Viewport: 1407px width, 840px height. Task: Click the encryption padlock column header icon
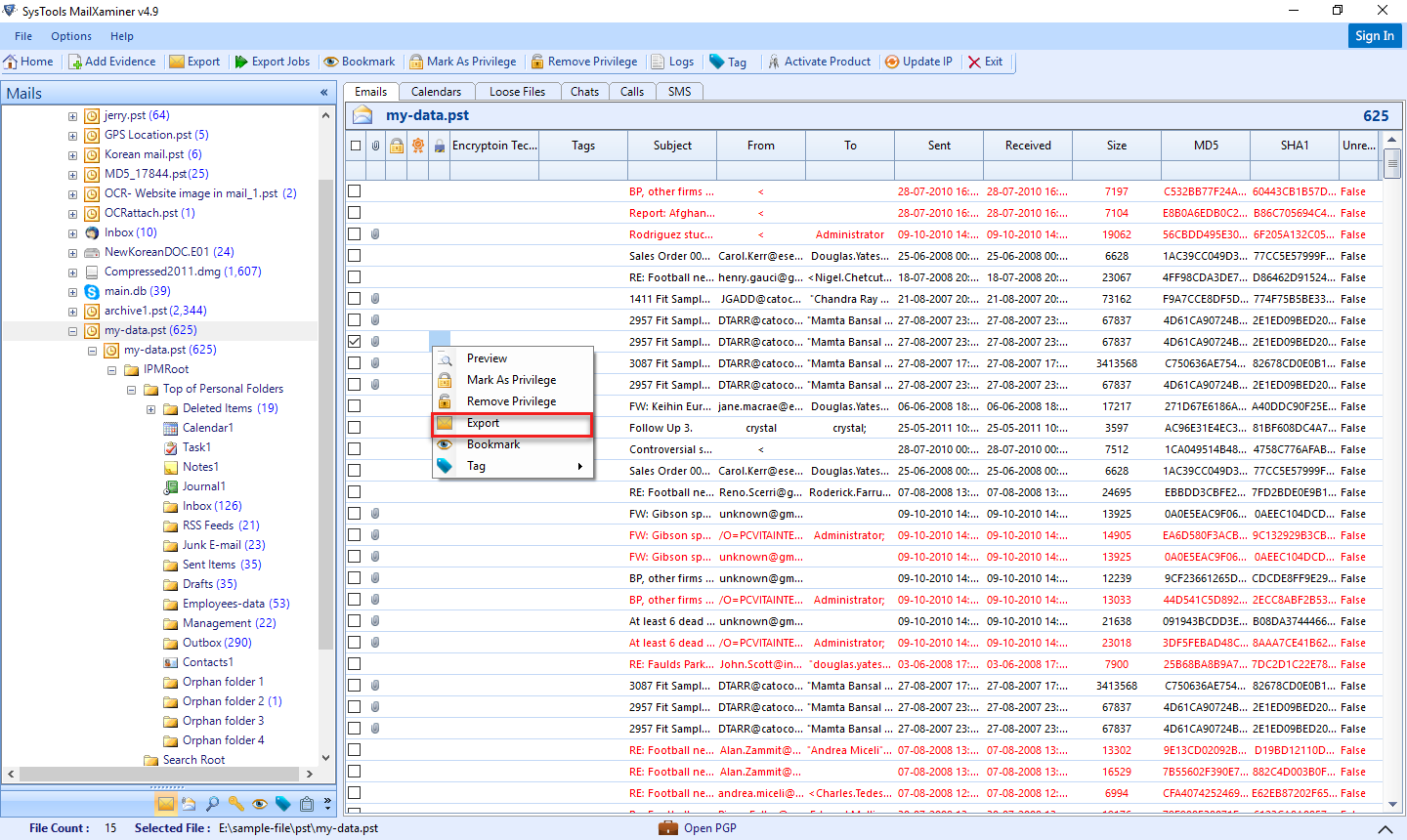pos(440,146)
